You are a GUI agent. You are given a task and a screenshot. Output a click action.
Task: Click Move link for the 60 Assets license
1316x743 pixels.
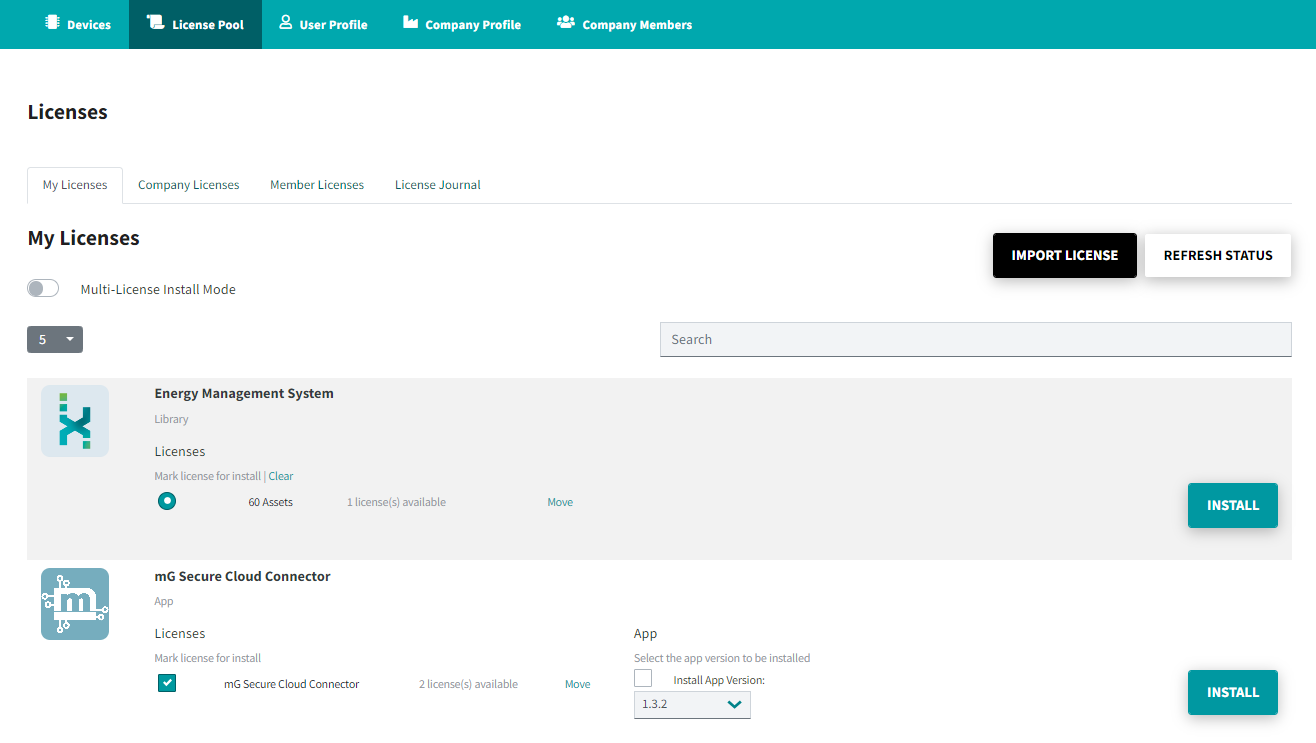pyautogui.click(x=560, y=502)
